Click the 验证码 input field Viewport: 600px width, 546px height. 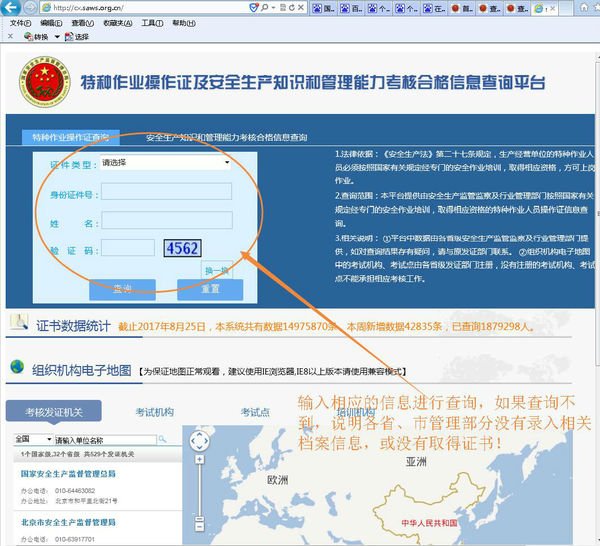click(128, 248)
